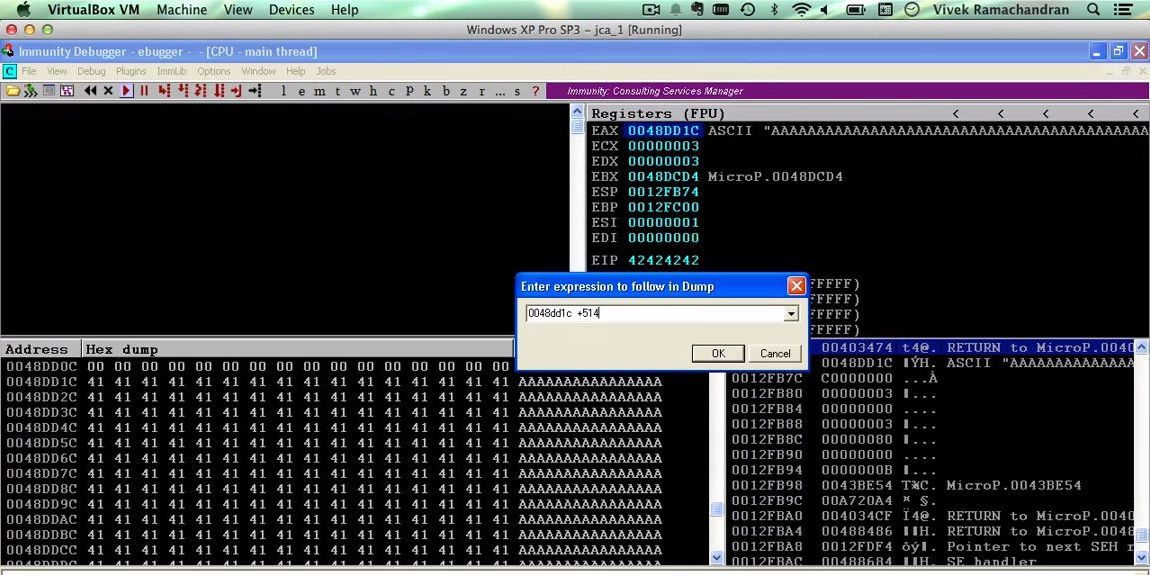Viewport: 1150px width, 575px height.
Task: Show references via 'r' button
Action: click(481, 91)
